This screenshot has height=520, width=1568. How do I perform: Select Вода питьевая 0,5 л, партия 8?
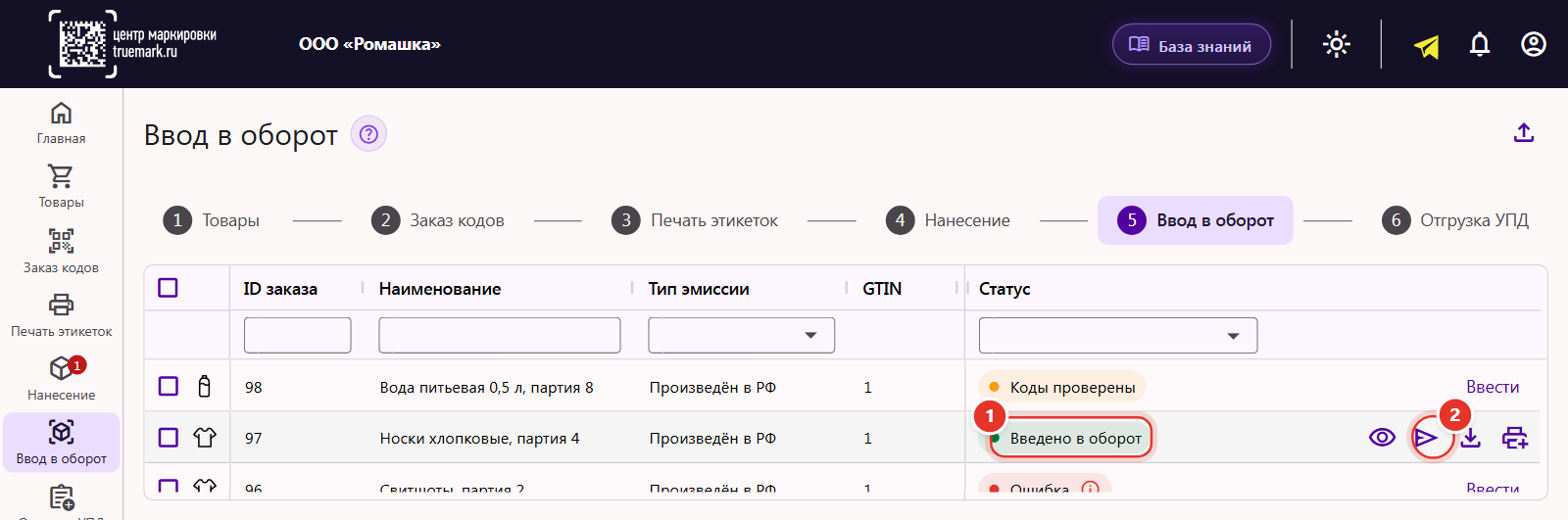487,387
